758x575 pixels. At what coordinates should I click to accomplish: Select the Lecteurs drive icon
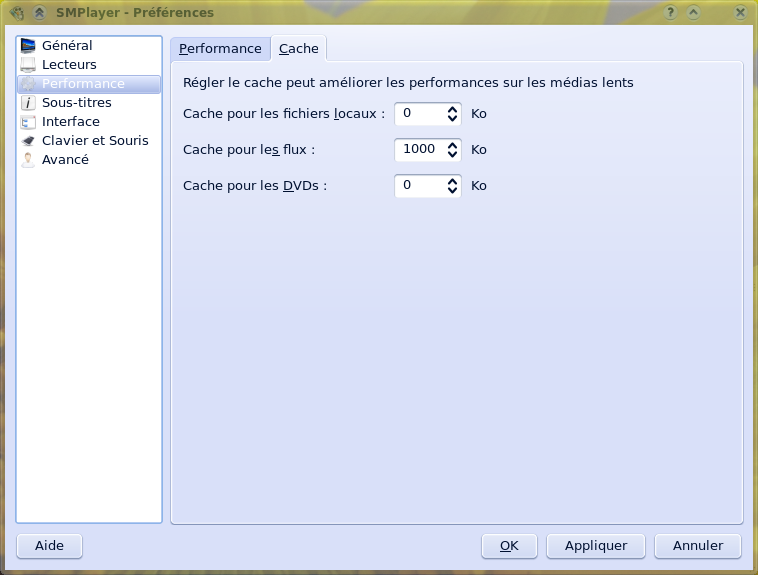point(28,65)
